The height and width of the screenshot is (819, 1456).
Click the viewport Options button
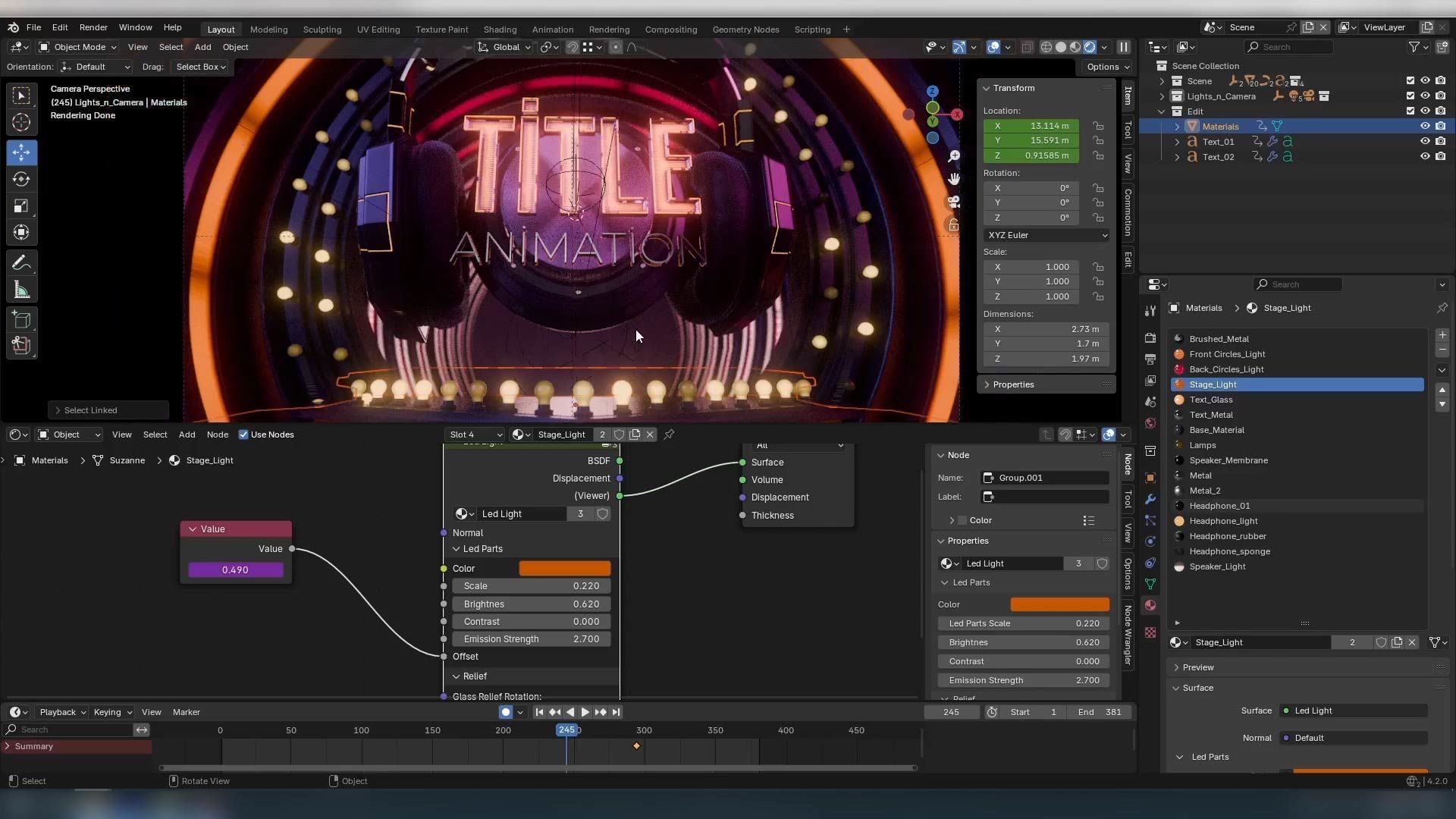coord(1107,67)
